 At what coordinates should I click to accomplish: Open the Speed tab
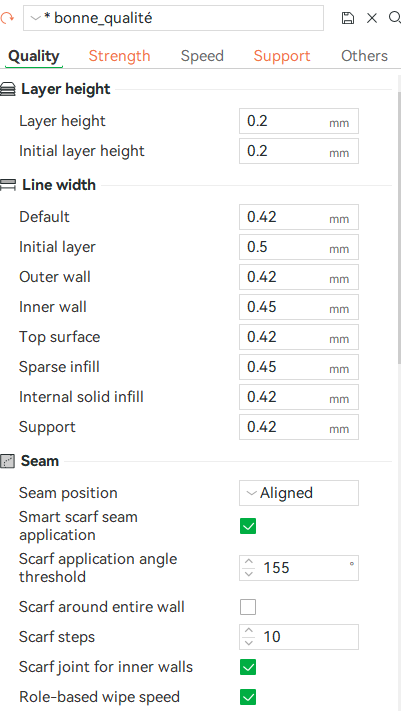202,56
